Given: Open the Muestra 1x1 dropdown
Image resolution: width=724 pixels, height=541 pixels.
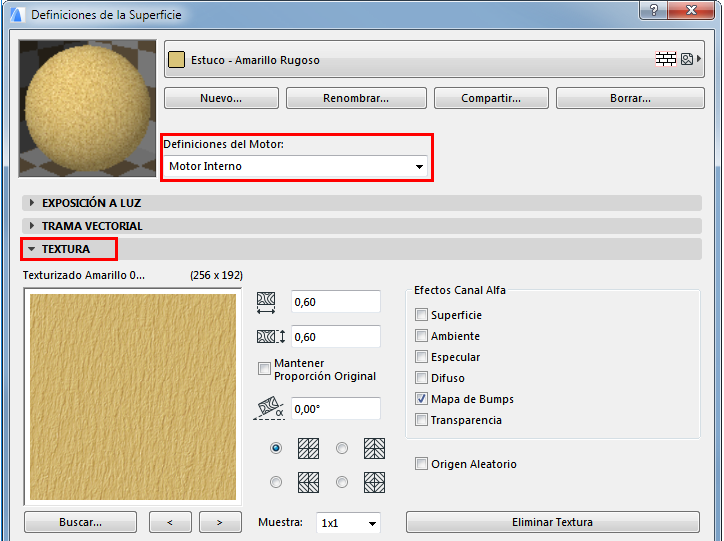Looking at the screenshot, I should [348, 523].
